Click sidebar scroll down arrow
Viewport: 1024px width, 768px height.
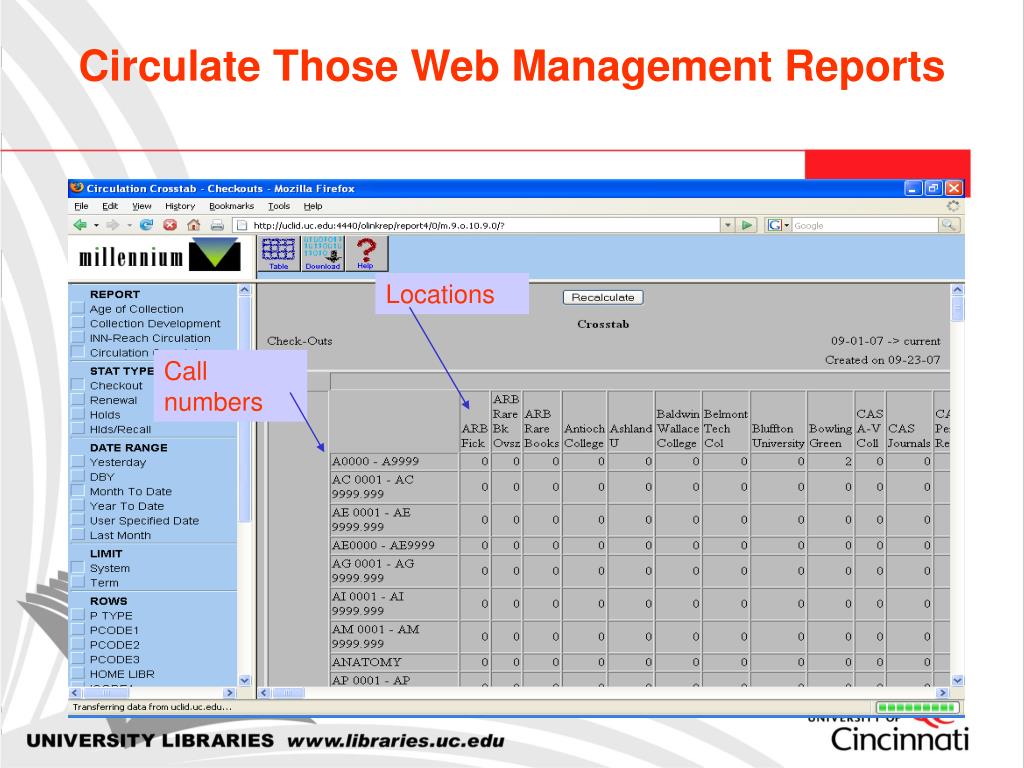pyautogui.click(x=245, y=680)
